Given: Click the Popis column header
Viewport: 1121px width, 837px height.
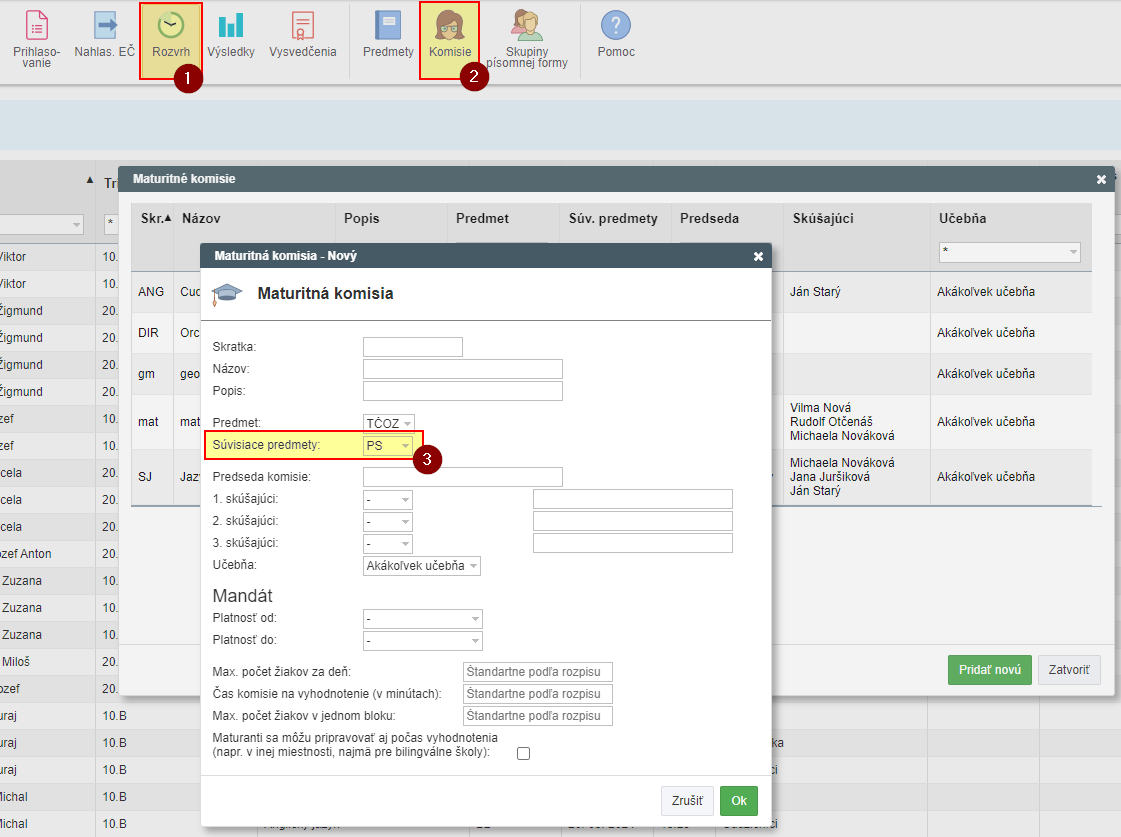Looking at the screenshot, I should [x=362, y=219].
